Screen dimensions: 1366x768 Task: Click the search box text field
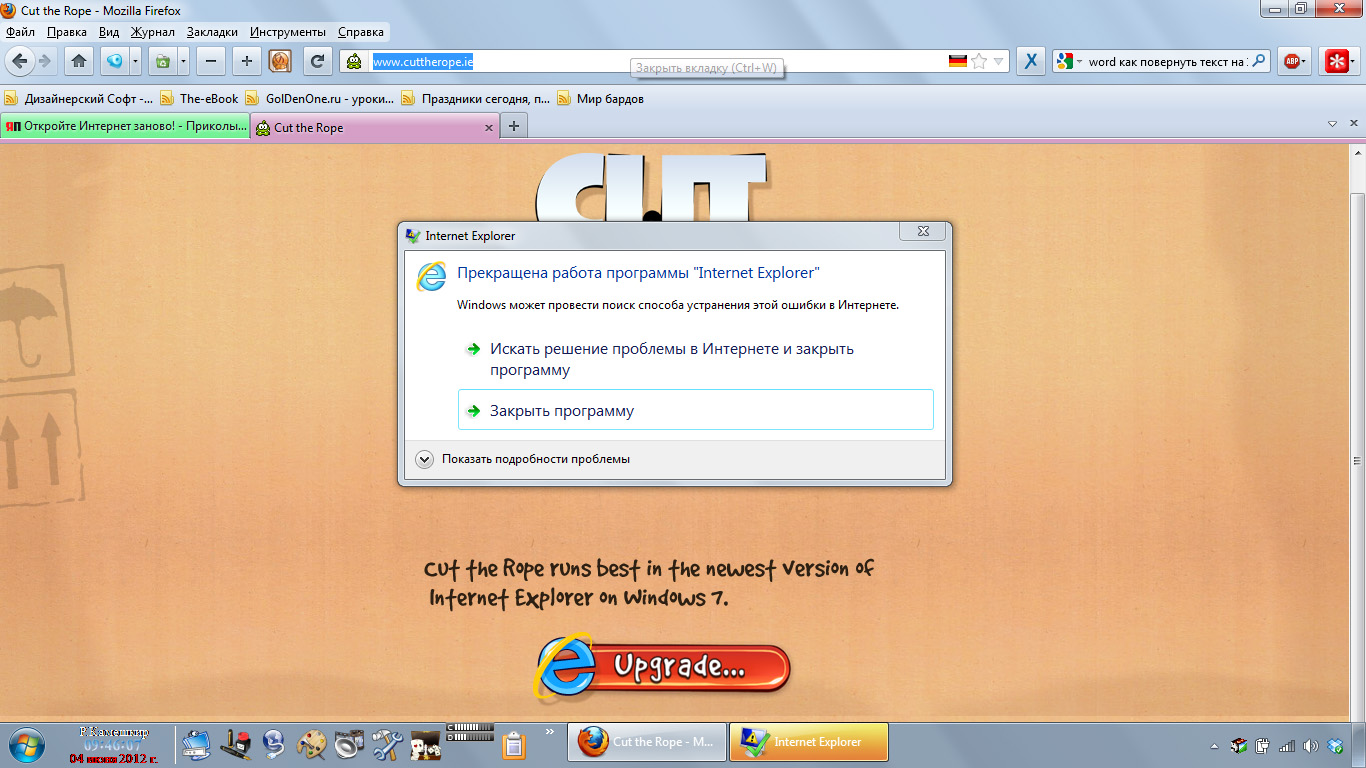(1168, 61)
